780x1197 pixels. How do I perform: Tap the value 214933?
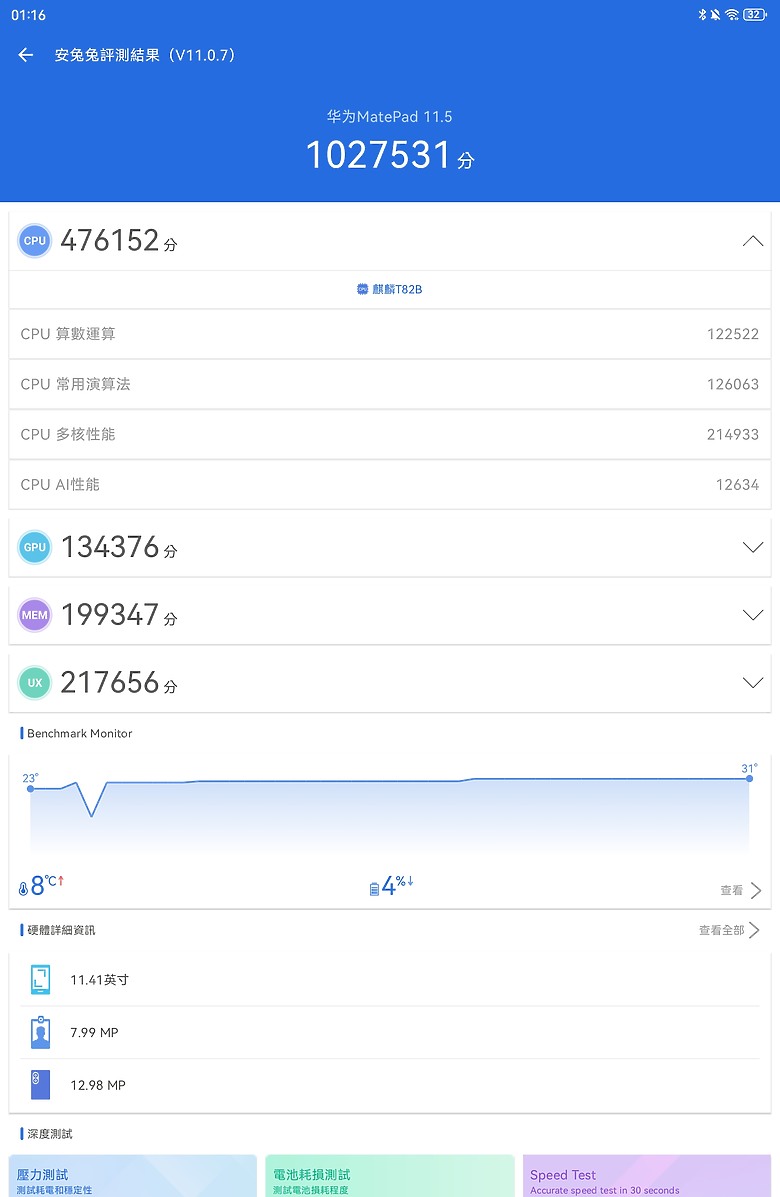click(733, 434)
